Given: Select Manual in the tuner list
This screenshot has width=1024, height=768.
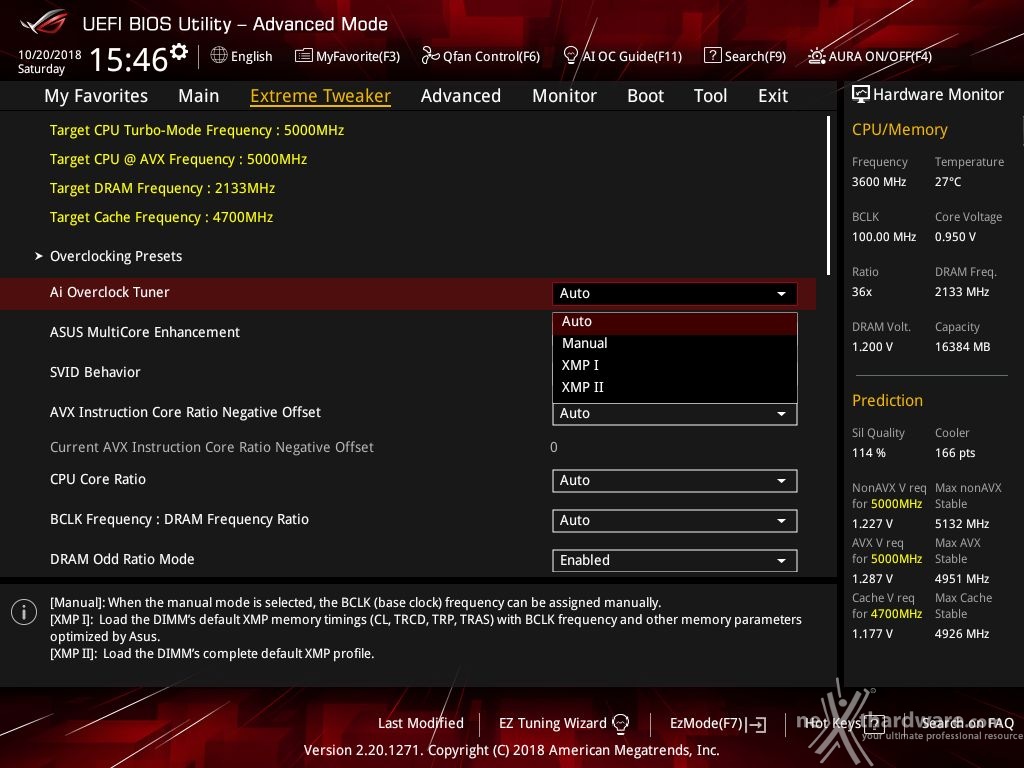Looking at the screenshot, I should [675, 344].
